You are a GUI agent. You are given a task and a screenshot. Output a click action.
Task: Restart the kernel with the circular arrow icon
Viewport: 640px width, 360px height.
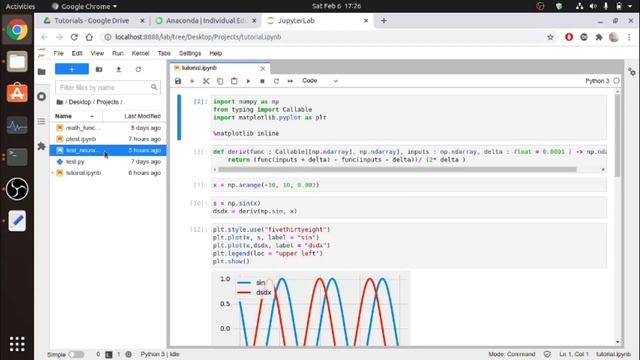(x=276, y=81)
